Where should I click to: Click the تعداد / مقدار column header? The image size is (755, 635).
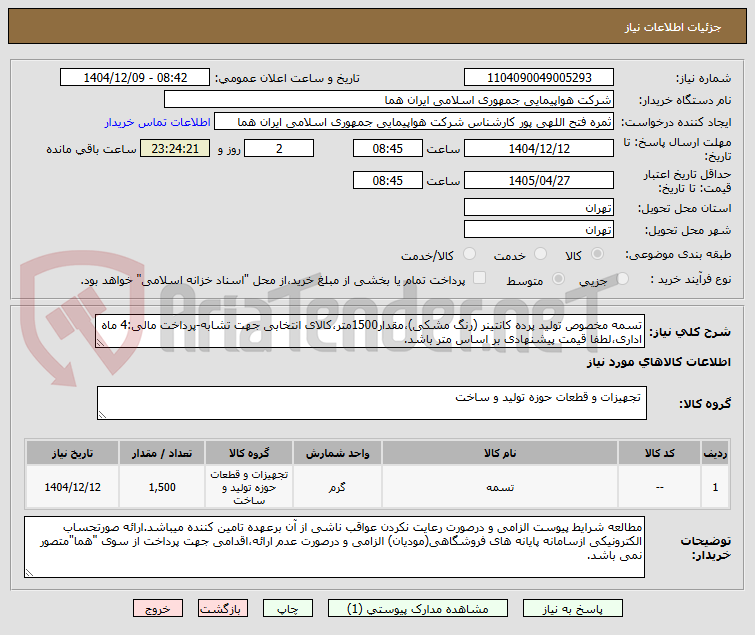pyautogui.click(x=162, y=453)
